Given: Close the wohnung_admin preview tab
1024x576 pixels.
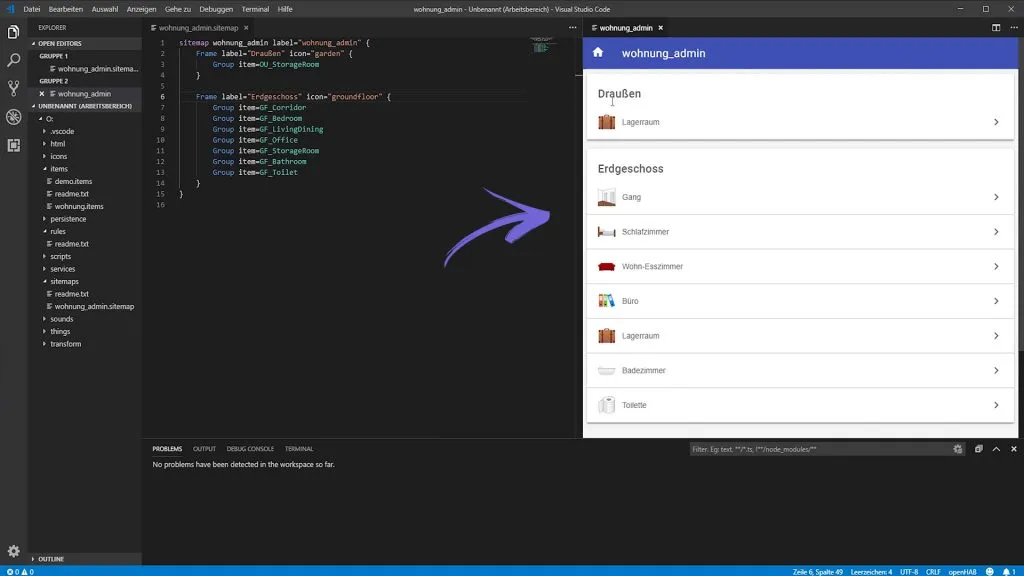Looking at the screenshot, I should 660,28.
